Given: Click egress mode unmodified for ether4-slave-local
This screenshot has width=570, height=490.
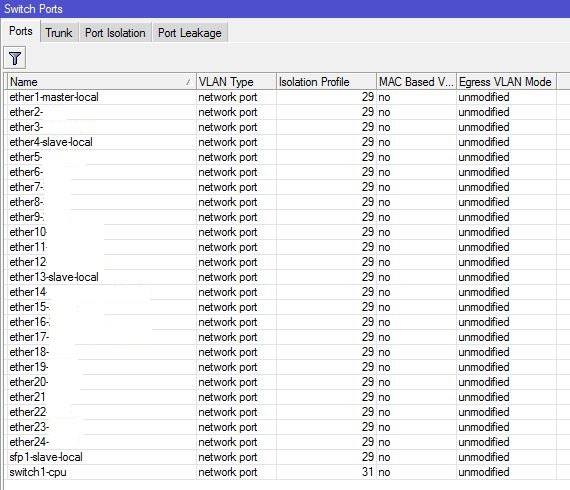Looking at the screenshot, I should click(x=484, y=142).
